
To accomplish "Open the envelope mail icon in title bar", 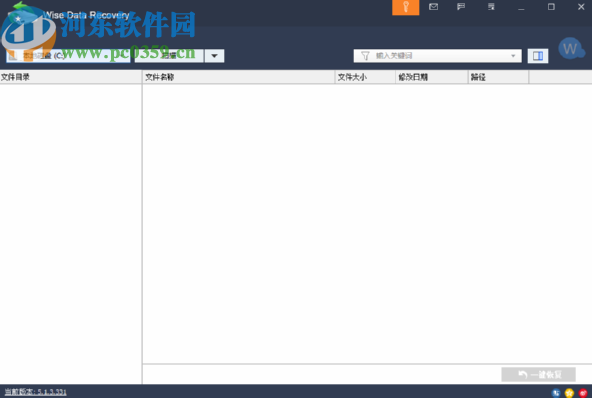I will point(433,7).
